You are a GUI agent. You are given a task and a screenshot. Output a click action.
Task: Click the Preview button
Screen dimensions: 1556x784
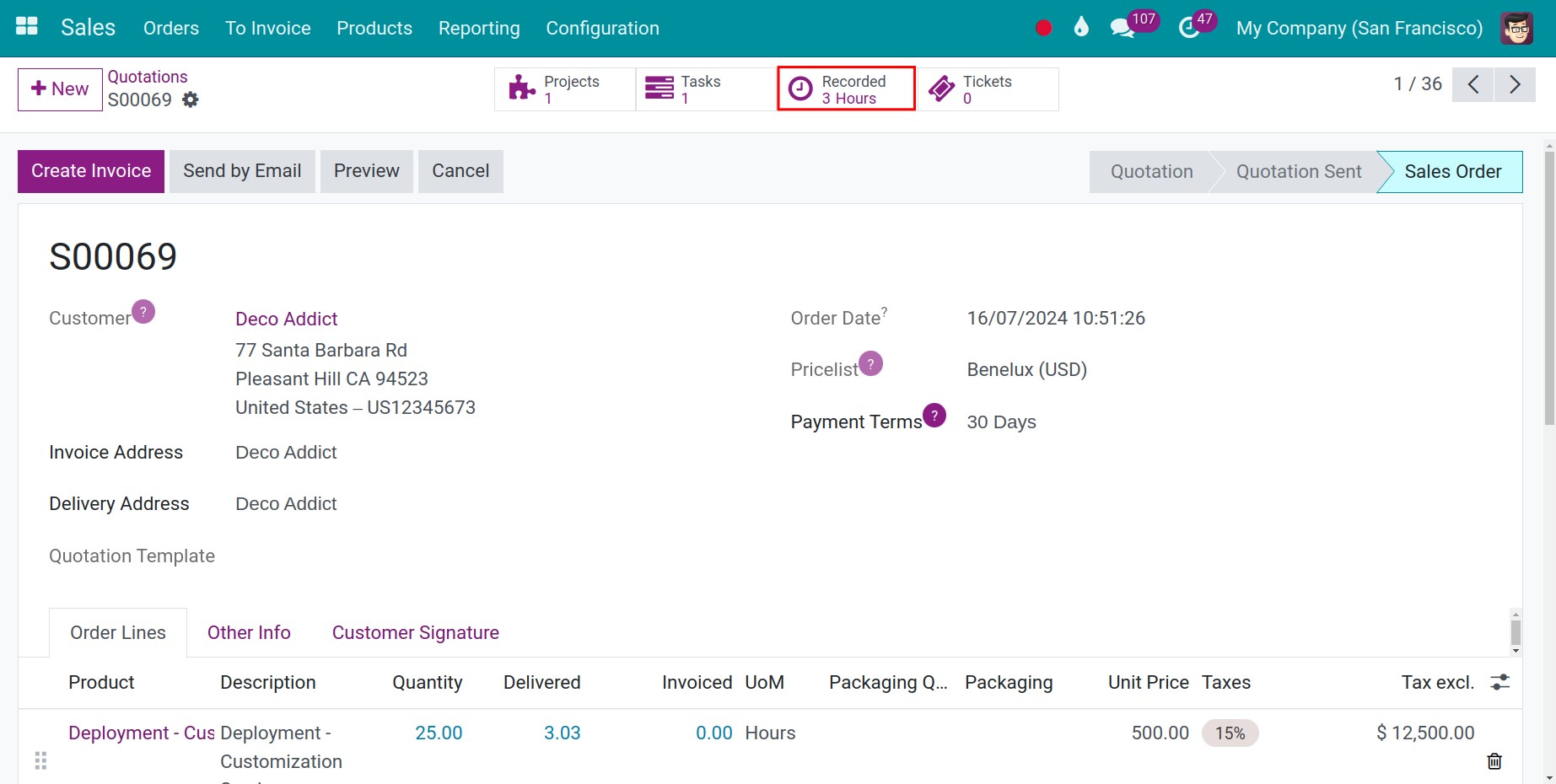tap(367, 171)
